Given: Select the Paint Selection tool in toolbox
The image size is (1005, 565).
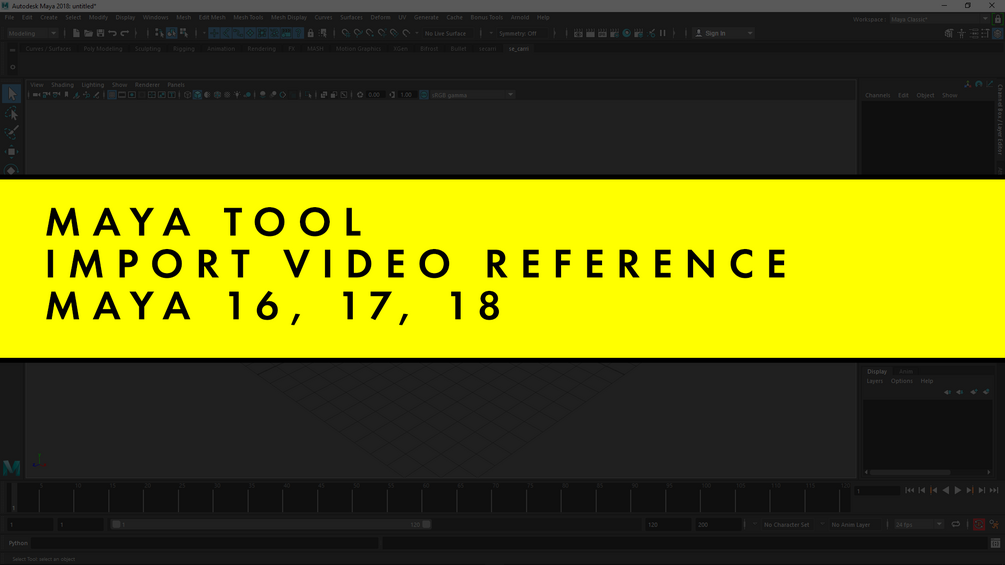Looking at the screenshot, I should tap(12, 133).
